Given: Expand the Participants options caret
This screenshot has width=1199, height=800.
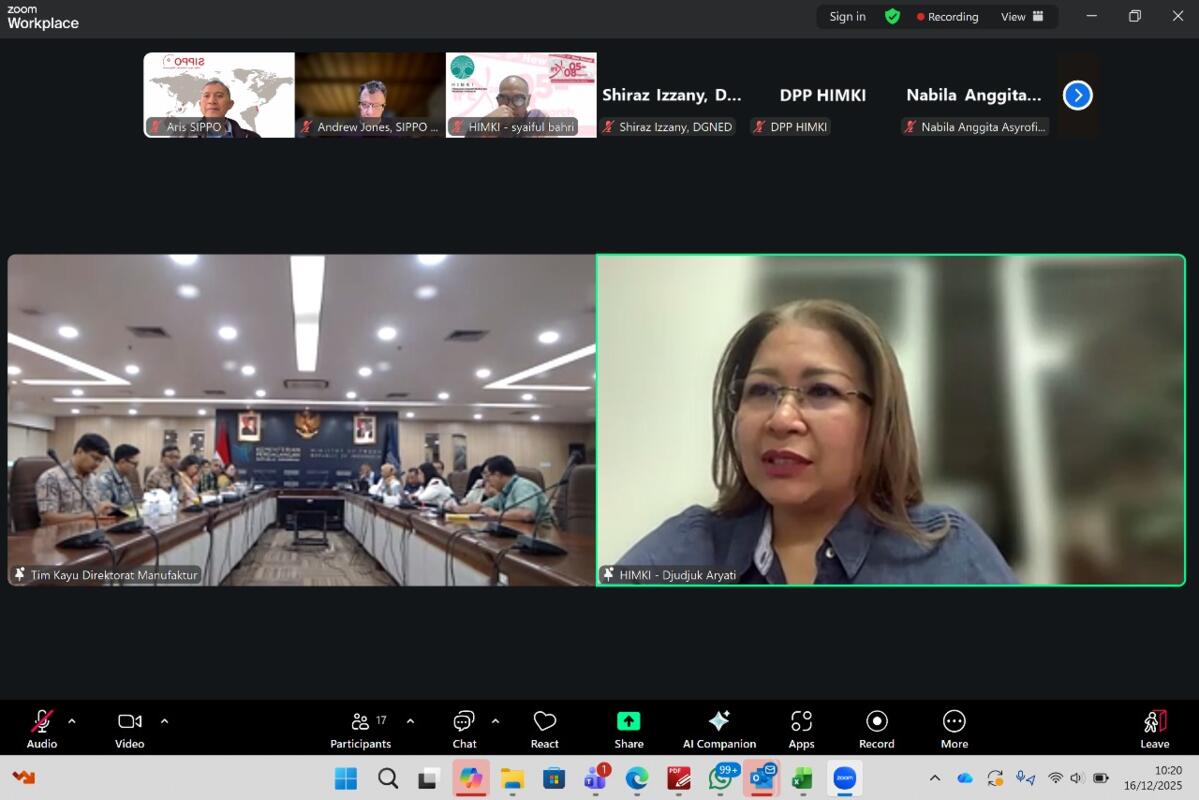Looking at the screenshot, I should (x=410, y=721).
